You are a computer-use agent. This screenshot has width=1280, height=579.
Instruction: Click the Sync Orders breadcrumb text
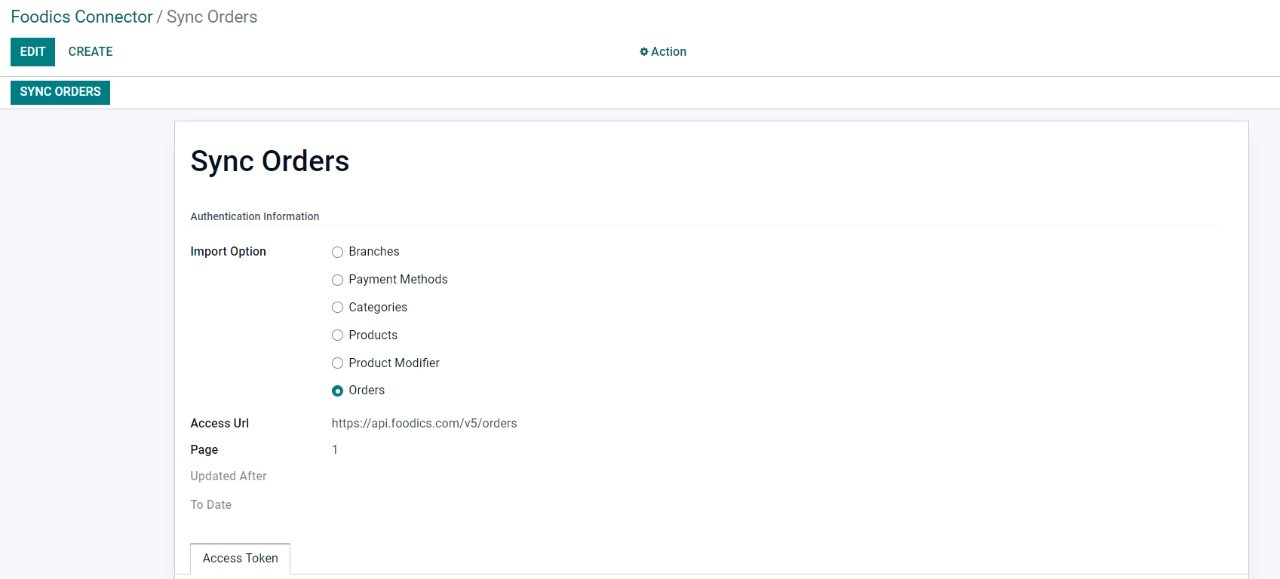click(x=212, y=17)
